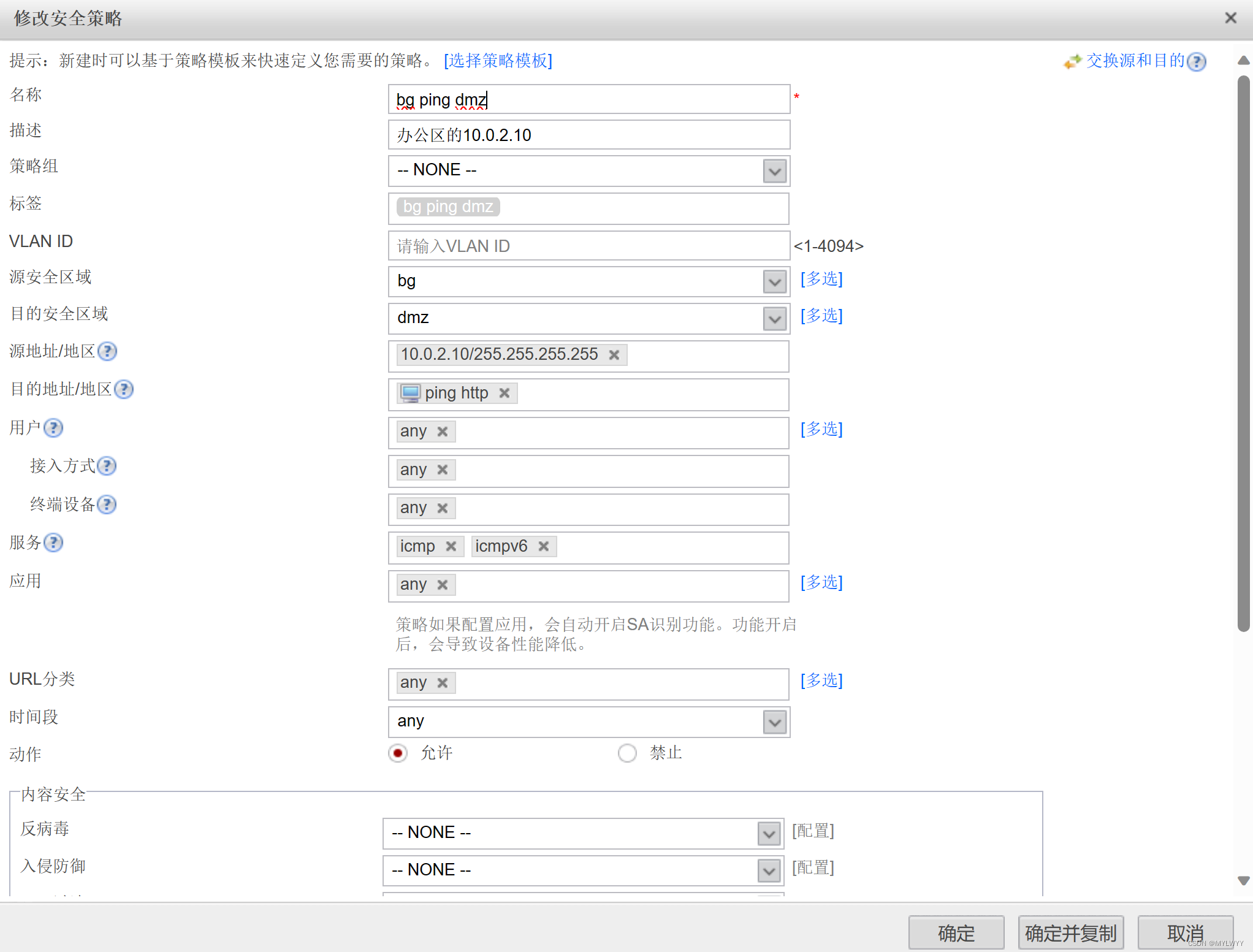1253x952 pixels.
Task: Click into the VLAN ID input field
Action: pos(588,246)
